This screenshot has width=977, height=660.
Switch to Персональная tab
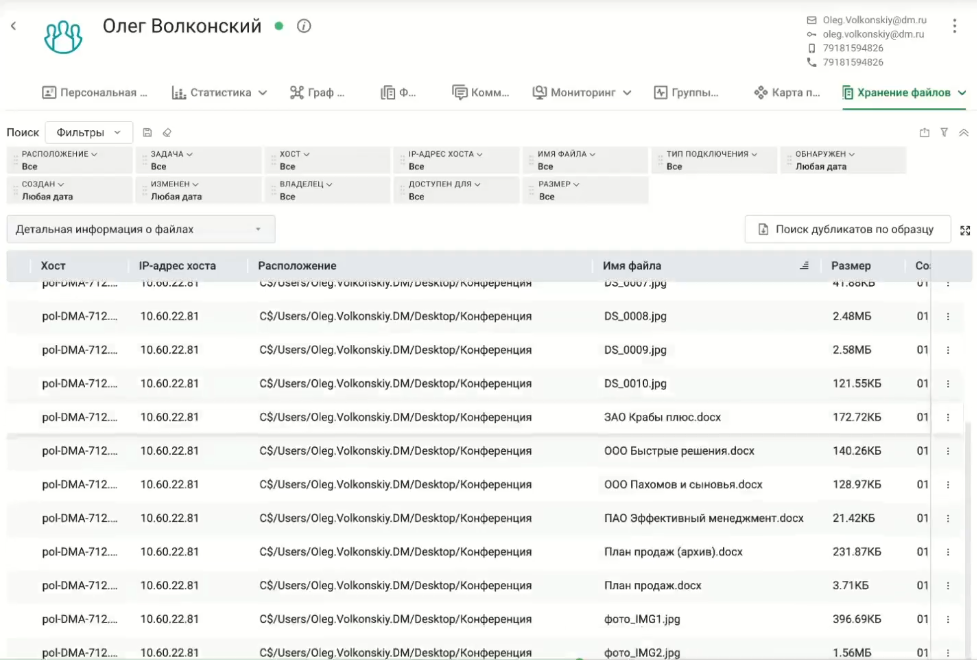95,93
